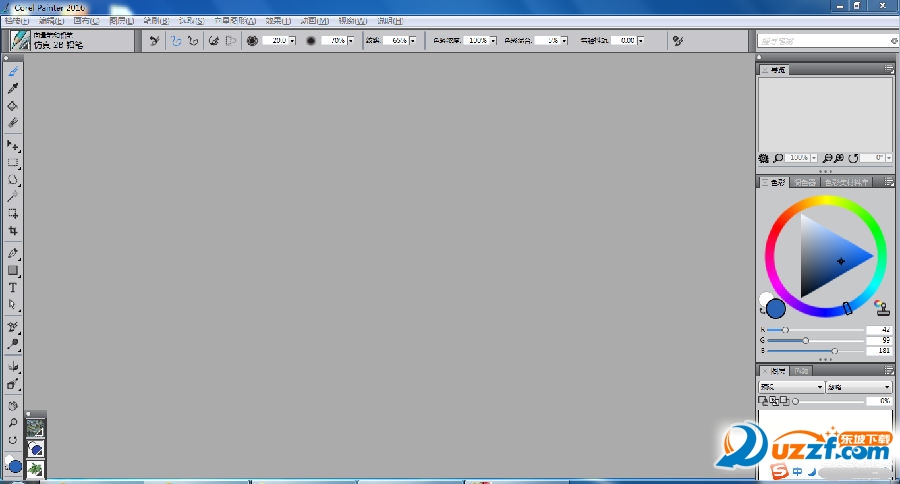Select the Dropper tool in the toolbox
This screenshot has width=900, height=484.
[x=13, y=89]
